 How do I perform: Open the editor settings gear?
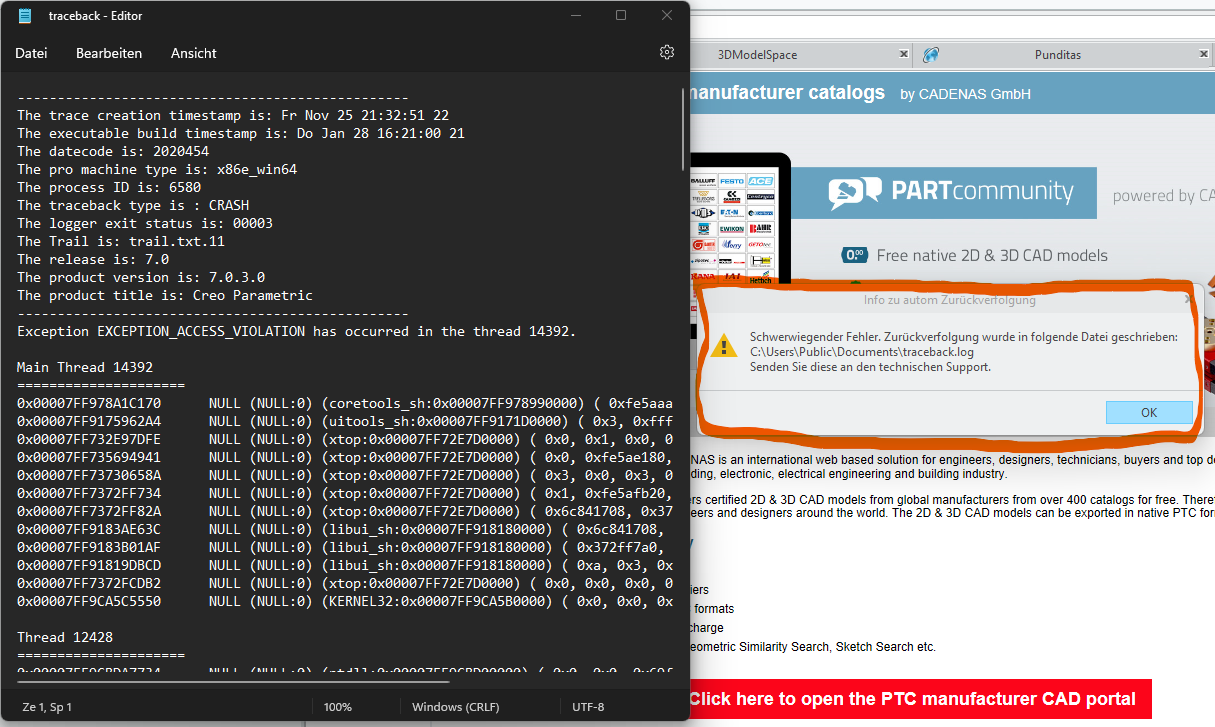[667, 52]
